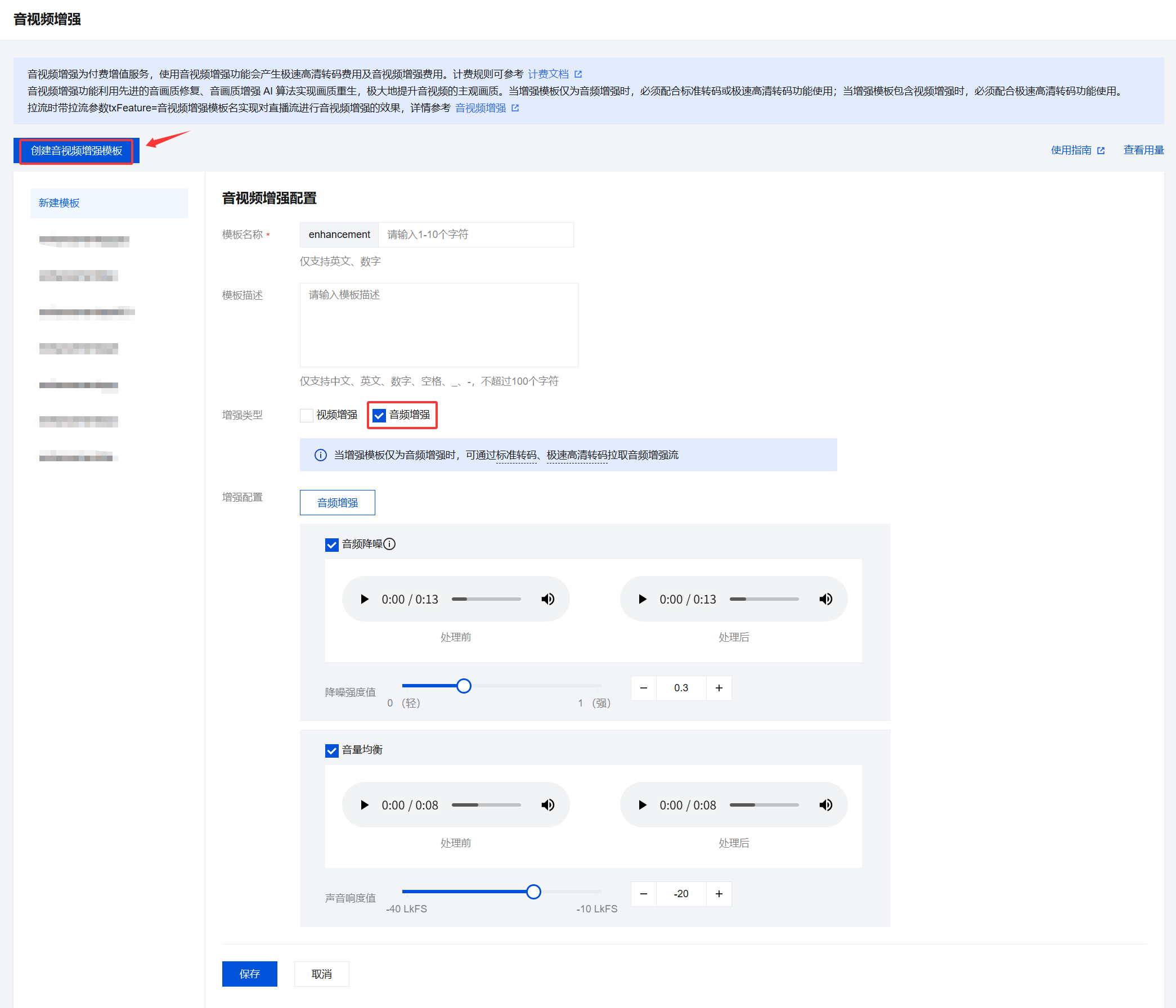Play the noise reduction 处理后 audio sample
The image size is (1176, 1008).
coord(643,599)
